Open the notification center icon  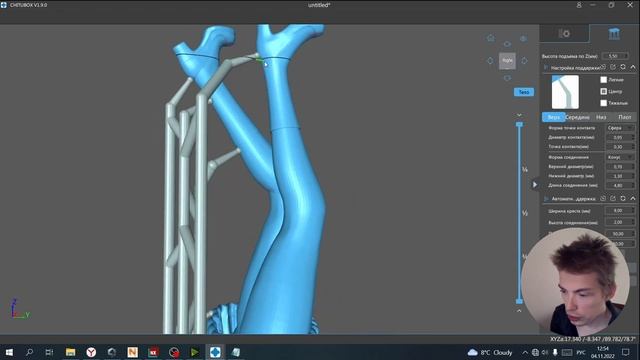click(626, 352)
